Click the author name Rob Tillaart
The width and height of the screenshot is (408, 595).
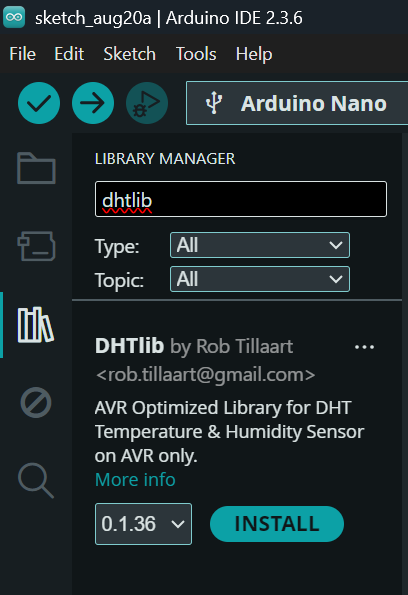tap(245, 346)
